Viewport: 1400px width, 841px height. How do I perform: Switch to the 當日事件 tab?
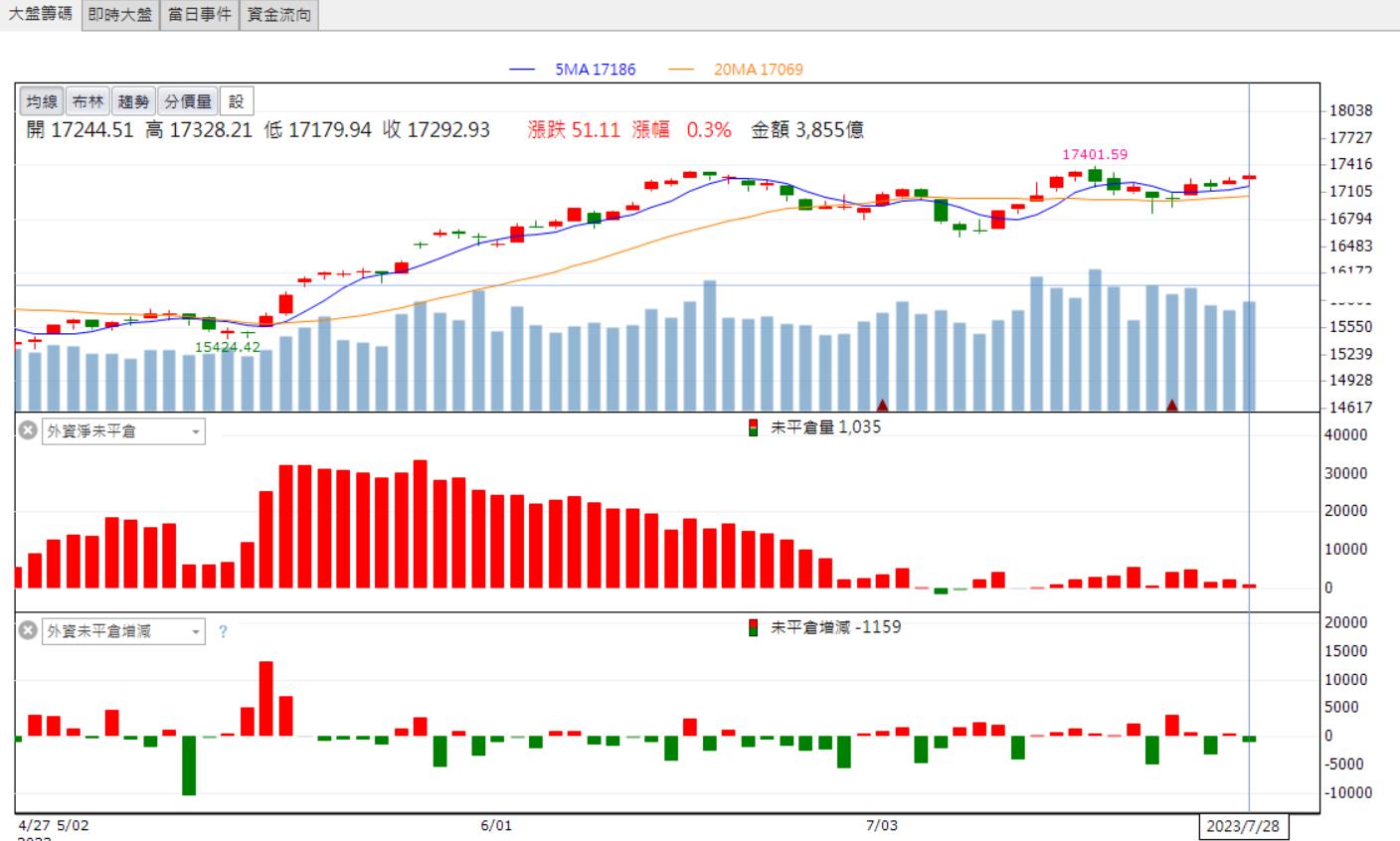pos(199,15)
